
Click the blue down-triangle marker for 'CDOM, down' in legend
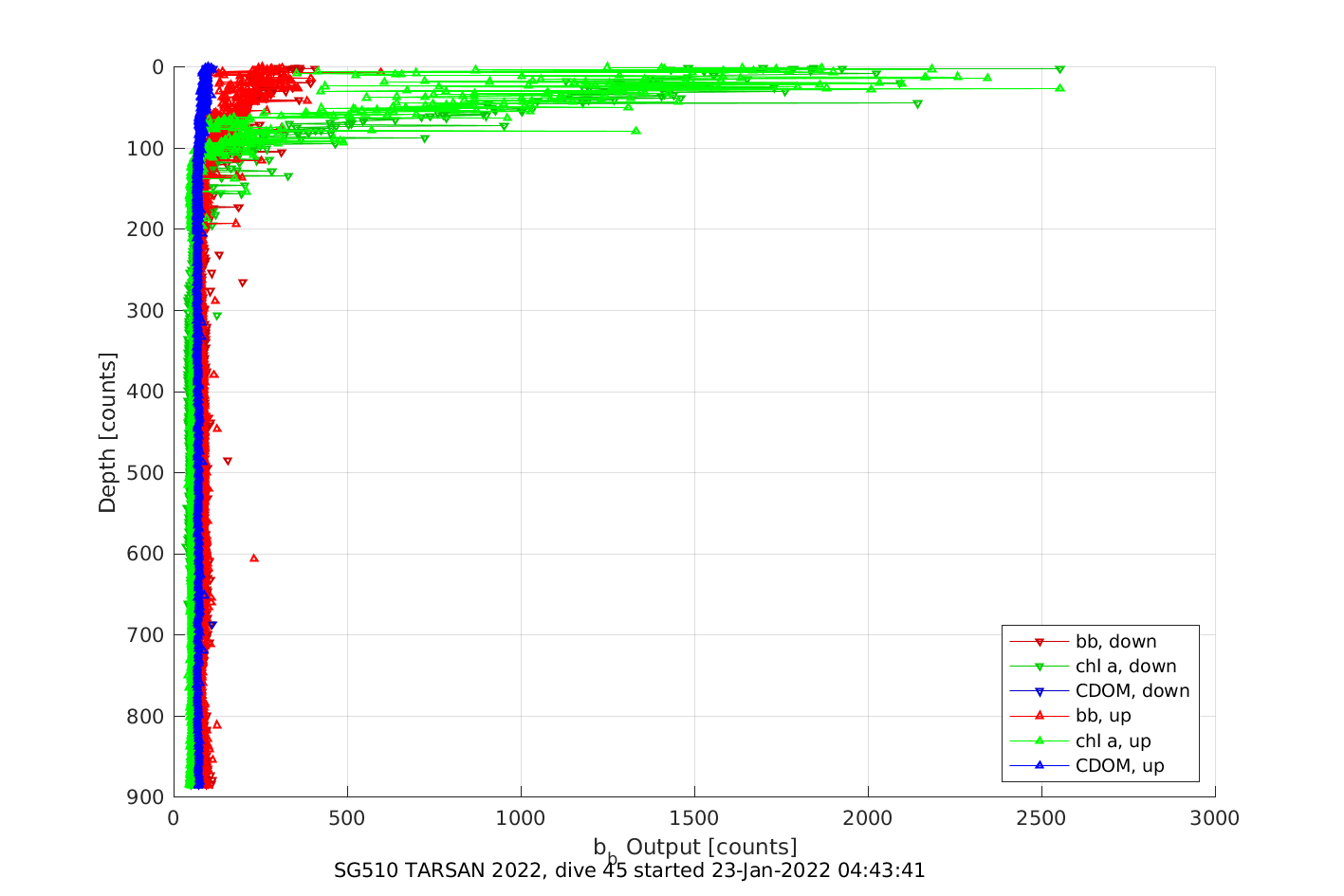pos(1039,691)
